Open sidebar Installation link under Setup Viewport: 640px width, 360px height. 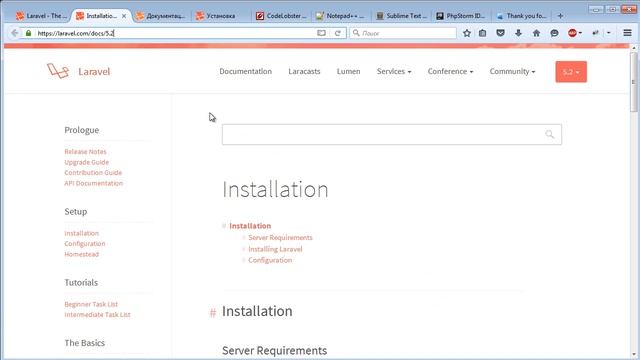(82, 233)
